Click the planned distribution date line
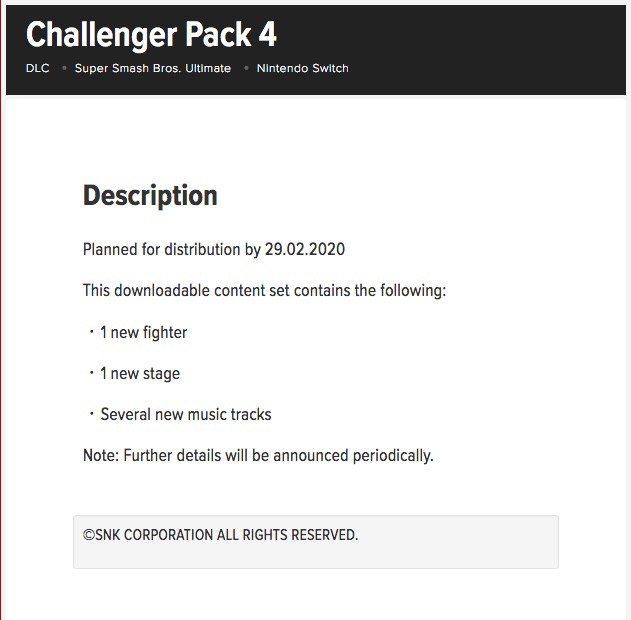Viewport: 631px width, 620px height. [x=214, y=249]
